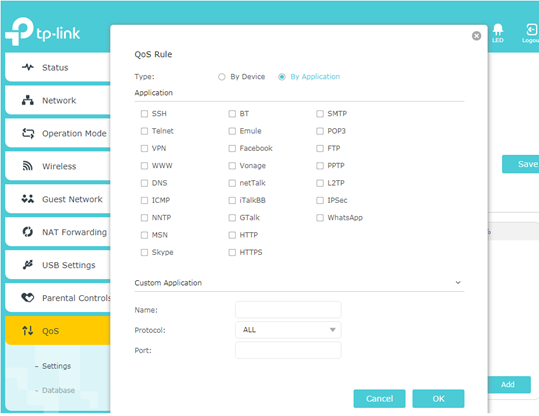This screenshot has height=416, width=539.
Task: Check the Telnet checkbox
Action: pyautogui.click(x=144, y=131)
